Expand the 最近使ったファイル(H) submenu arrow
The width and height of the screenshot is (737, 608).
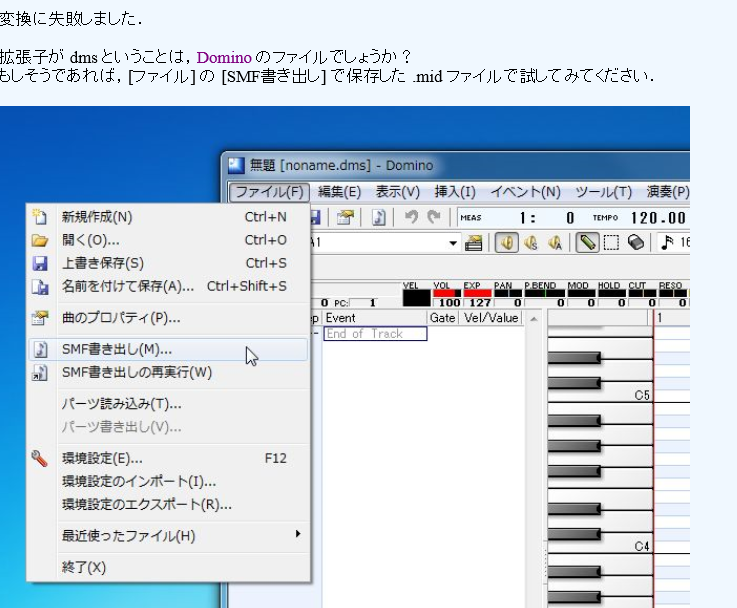[x=298, y=534]
